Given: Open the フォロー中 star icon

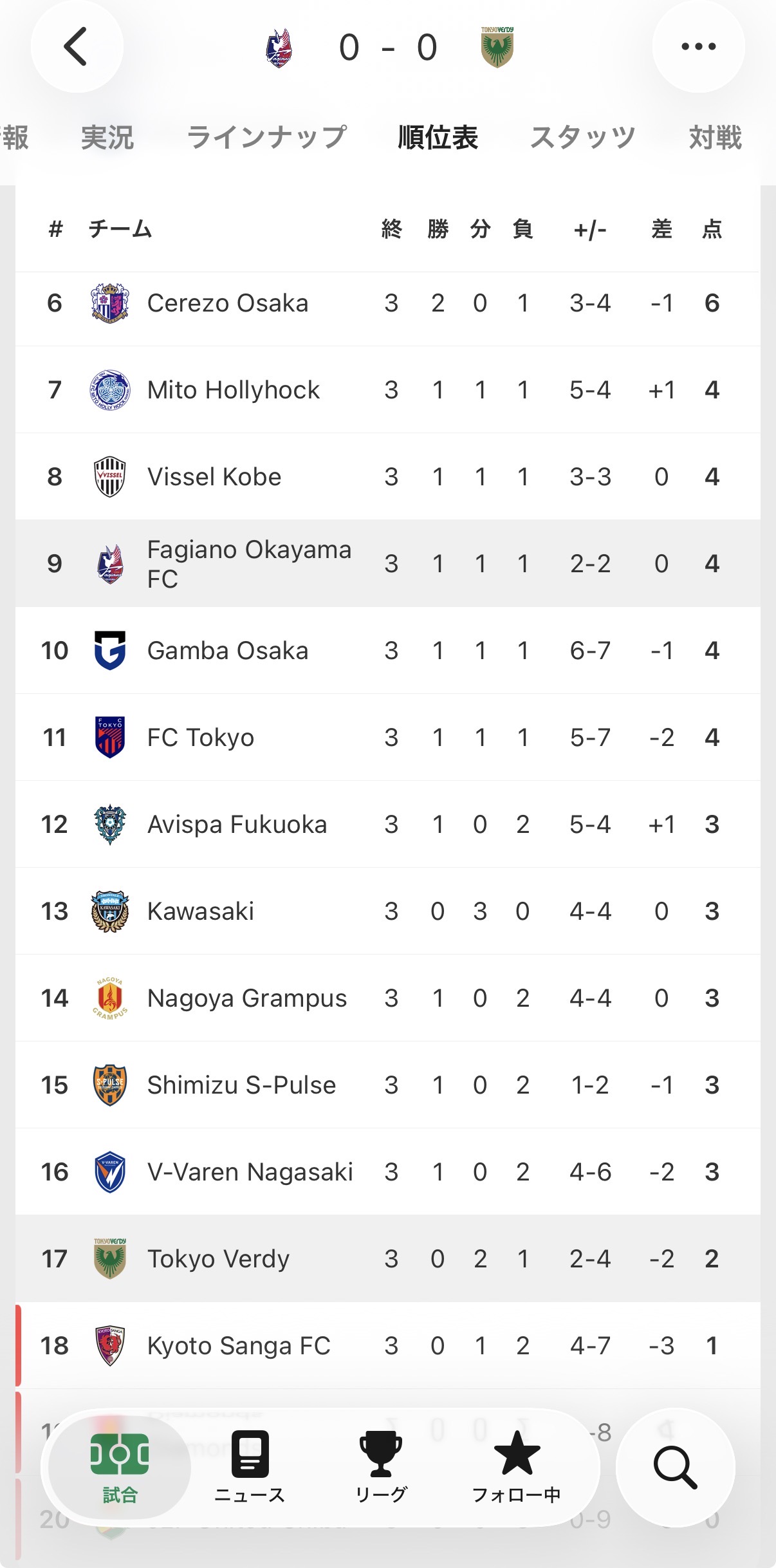Looking at the screenshot, I should [517, 1468].
